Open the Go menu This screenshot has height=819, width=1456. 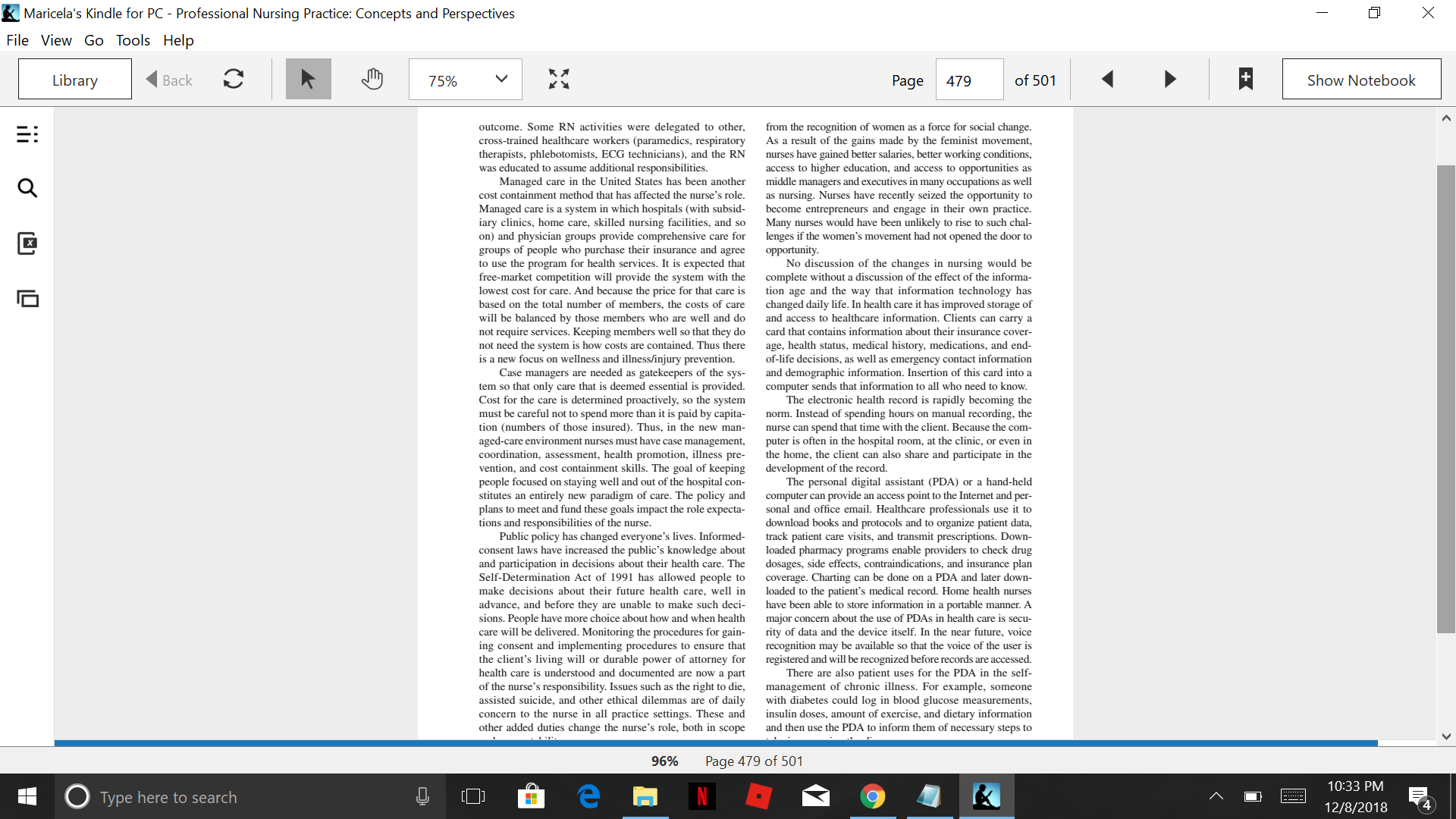(x=94, y=40)
